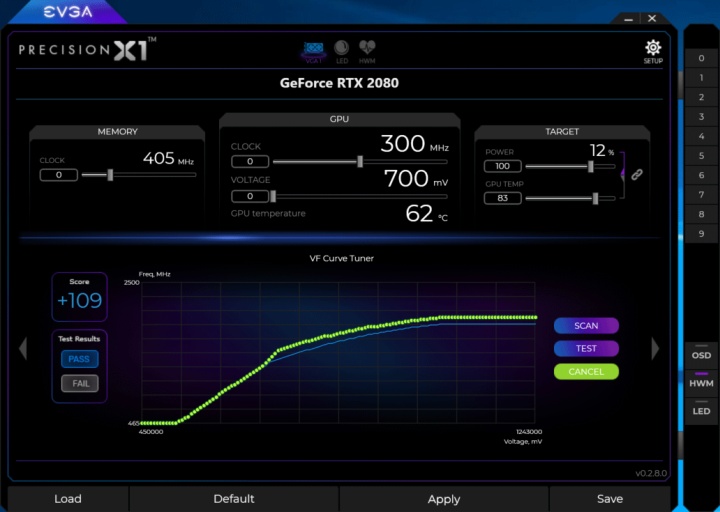The width and height of the screenshot is (720, 512).
Task: Select profile slot 2
Action: click(x=701, y=97)
